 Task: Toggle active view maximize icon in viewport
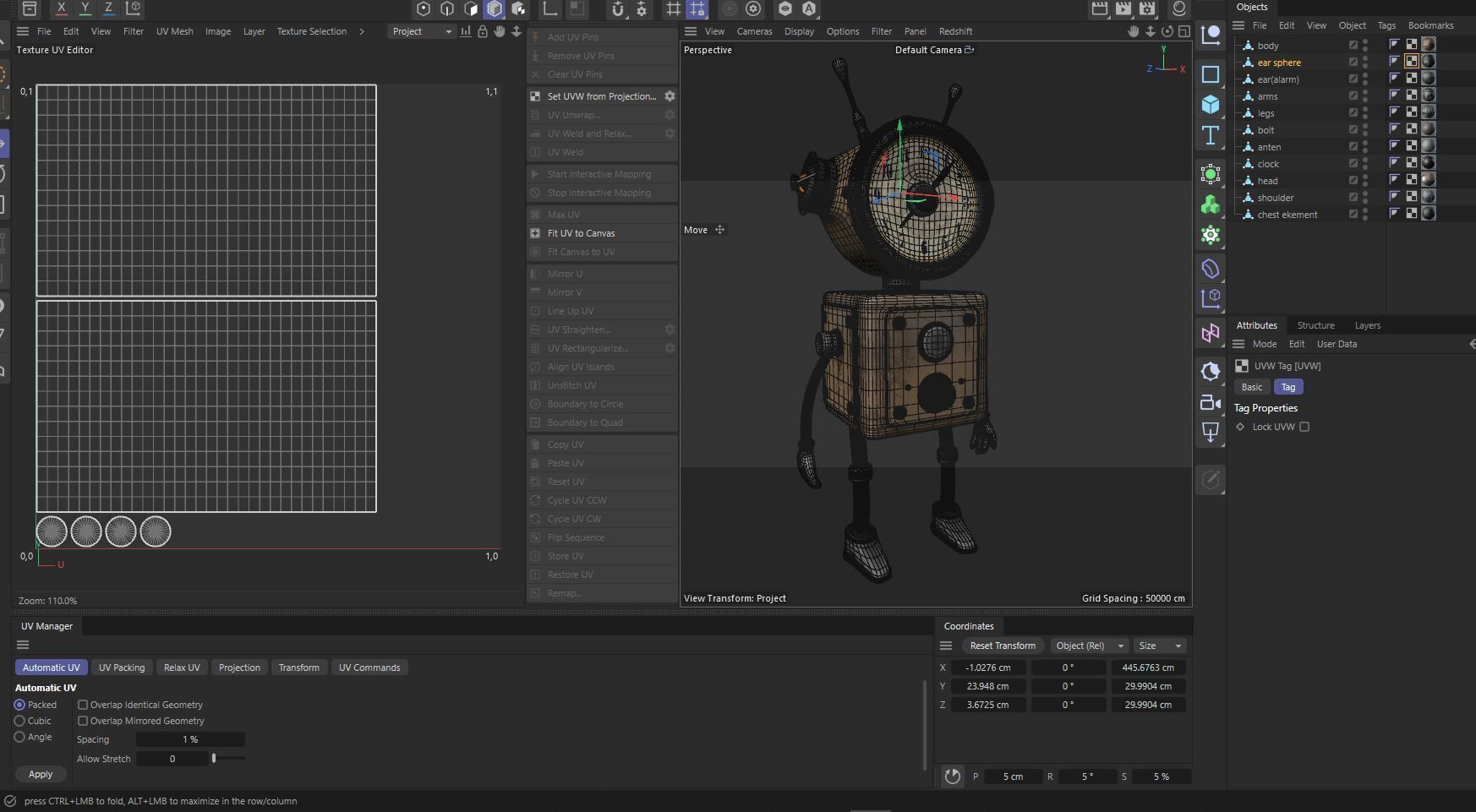point(1184,31)
